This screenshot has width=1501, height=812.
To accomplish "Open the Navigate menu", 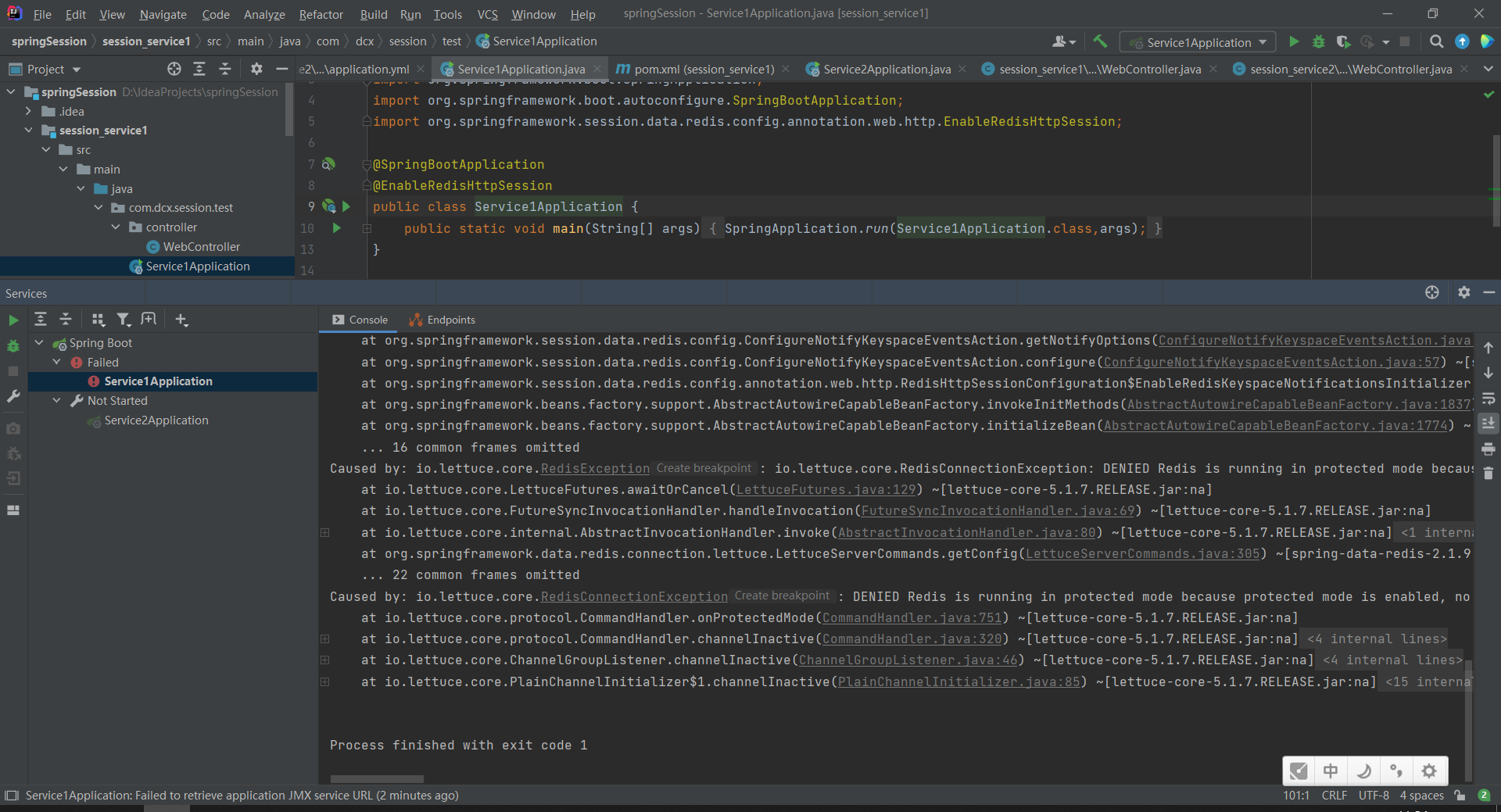I will tap(163, 14).
